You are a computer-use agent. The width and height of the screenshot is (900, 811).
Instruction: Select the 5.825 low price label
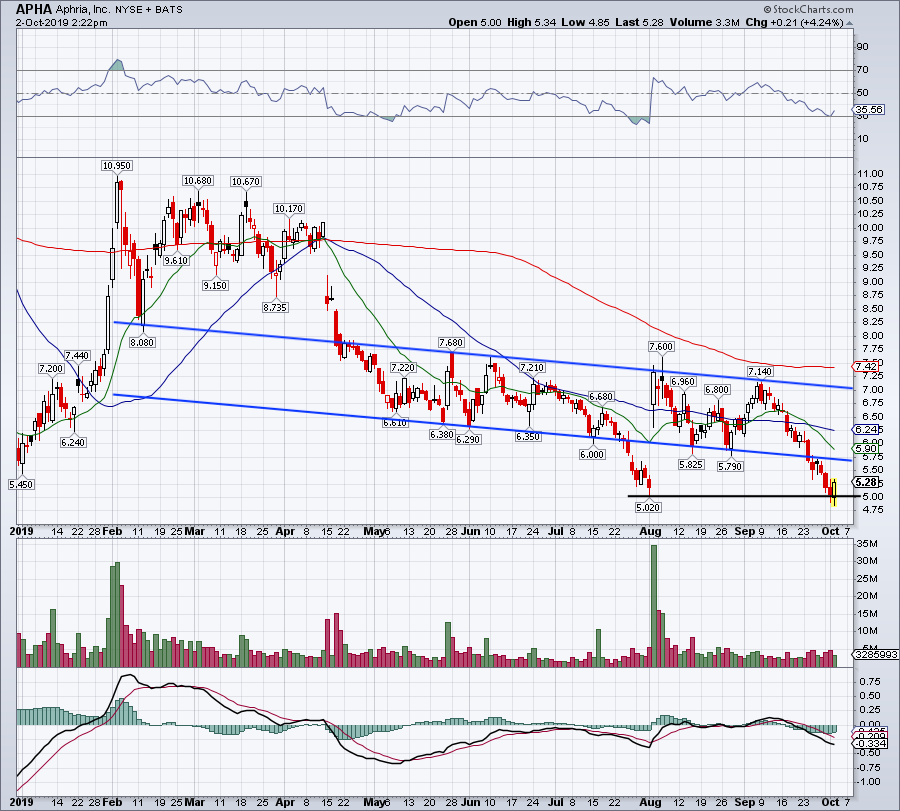pos(690,464)
